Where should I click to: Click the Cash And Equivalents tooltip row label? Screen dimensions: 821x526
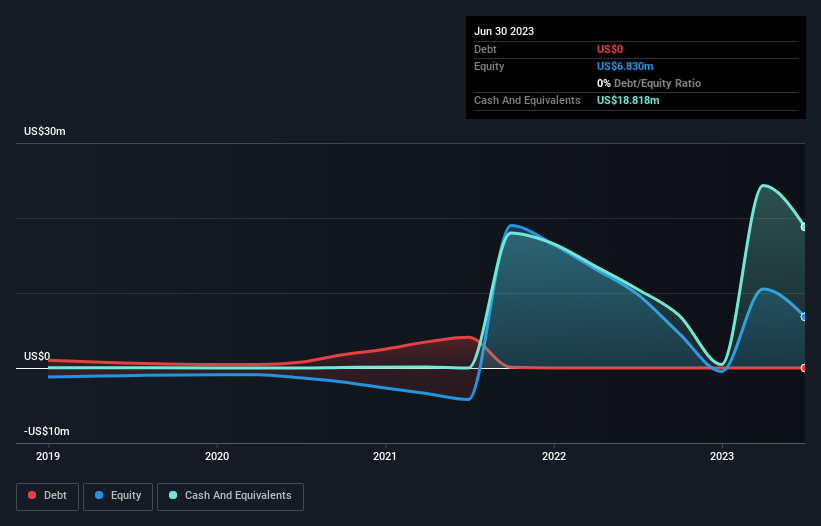(x=527, y=100)
